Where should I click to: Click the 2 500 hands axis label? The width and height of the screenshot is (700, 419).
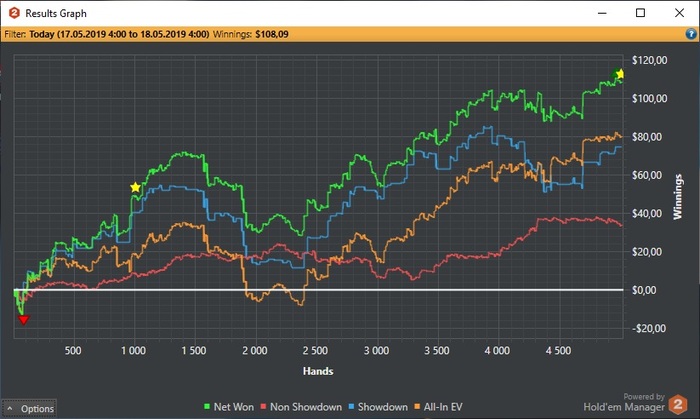[x=315, y=351]
